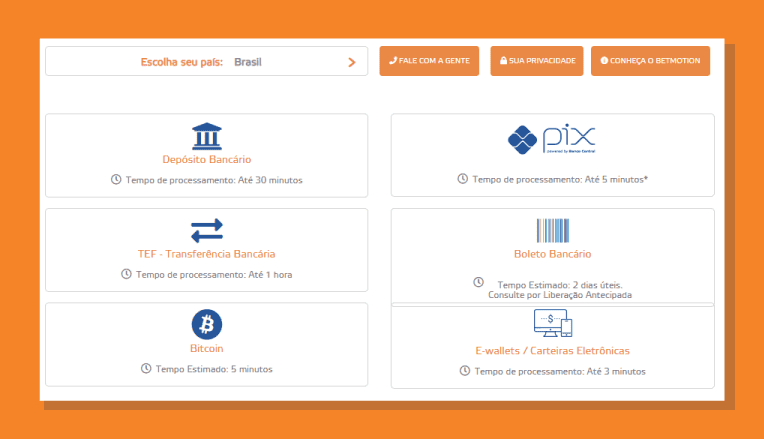Click the clock icon beside Até 5 minutos

click(462, 179)
